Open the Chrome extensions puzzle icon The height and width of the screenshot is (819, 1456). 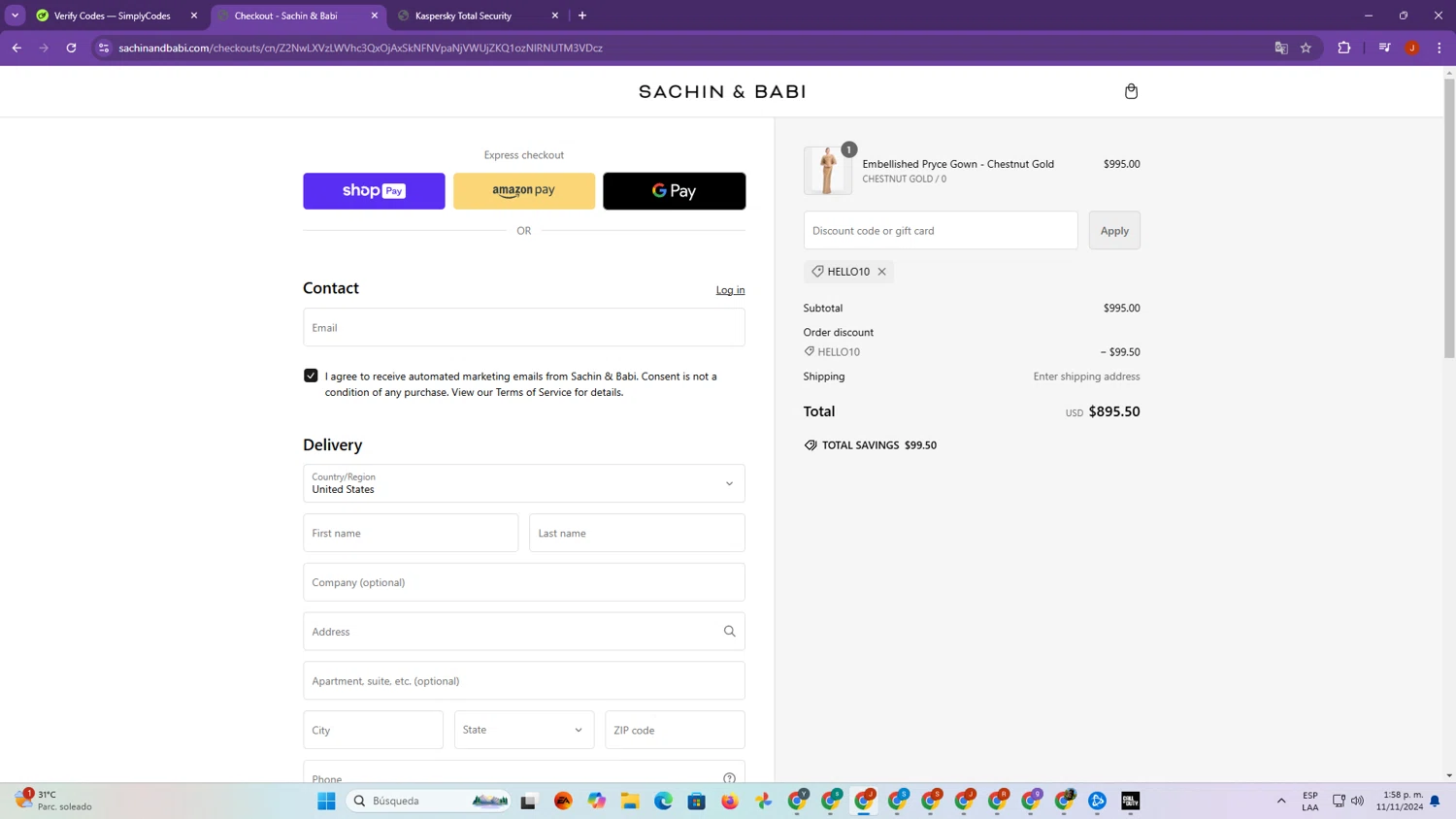[x=1344, y=48]
